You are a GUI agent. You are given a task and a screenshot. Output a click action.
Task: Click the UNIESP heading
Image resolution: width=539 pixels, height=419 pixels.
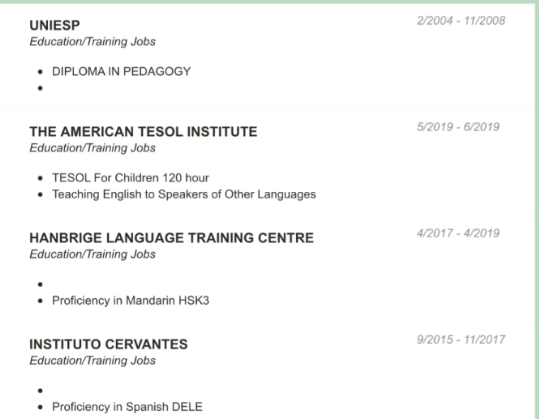click(55, 25)
